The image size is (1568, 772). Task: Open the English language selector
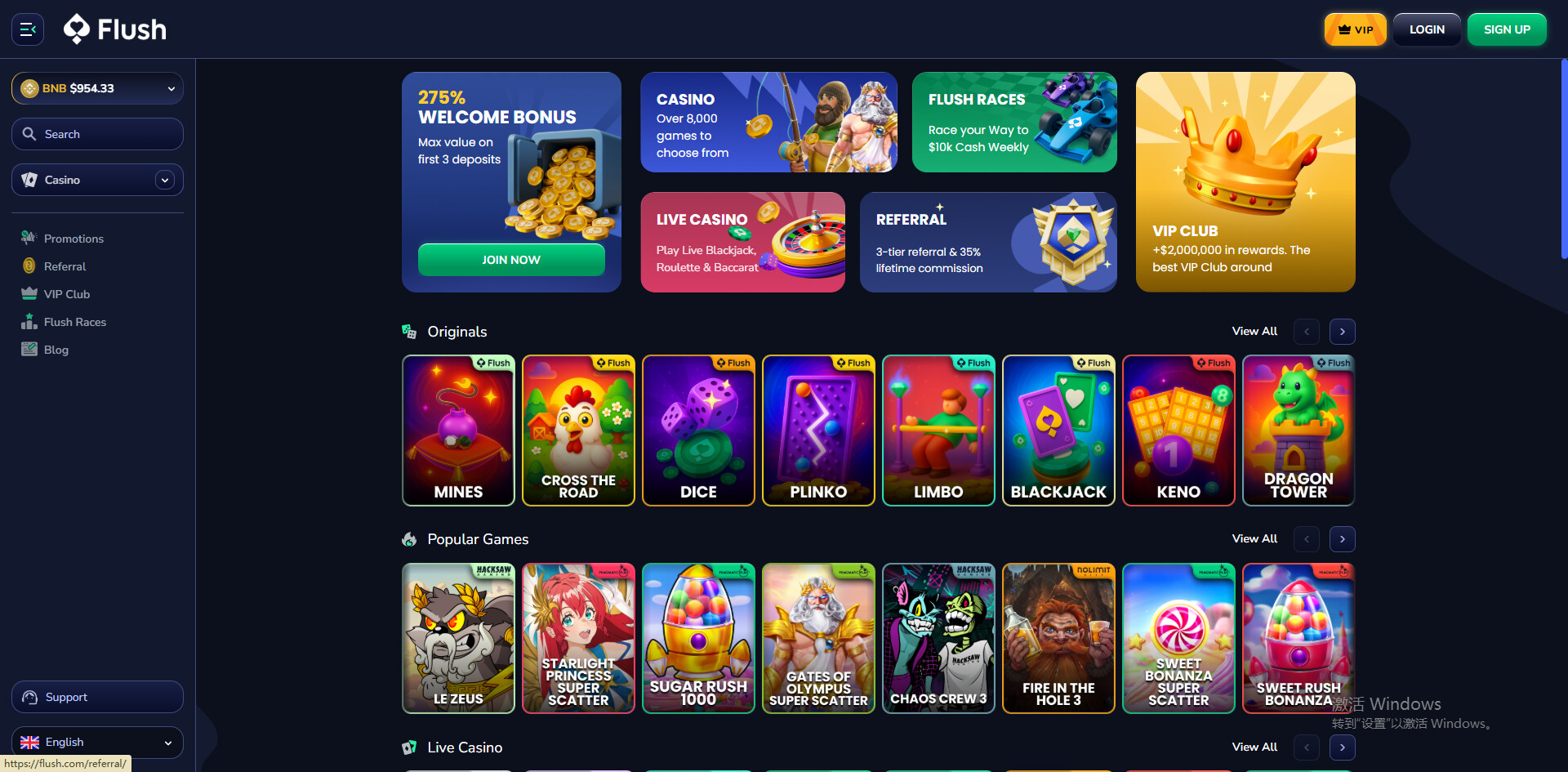(97, 743)
